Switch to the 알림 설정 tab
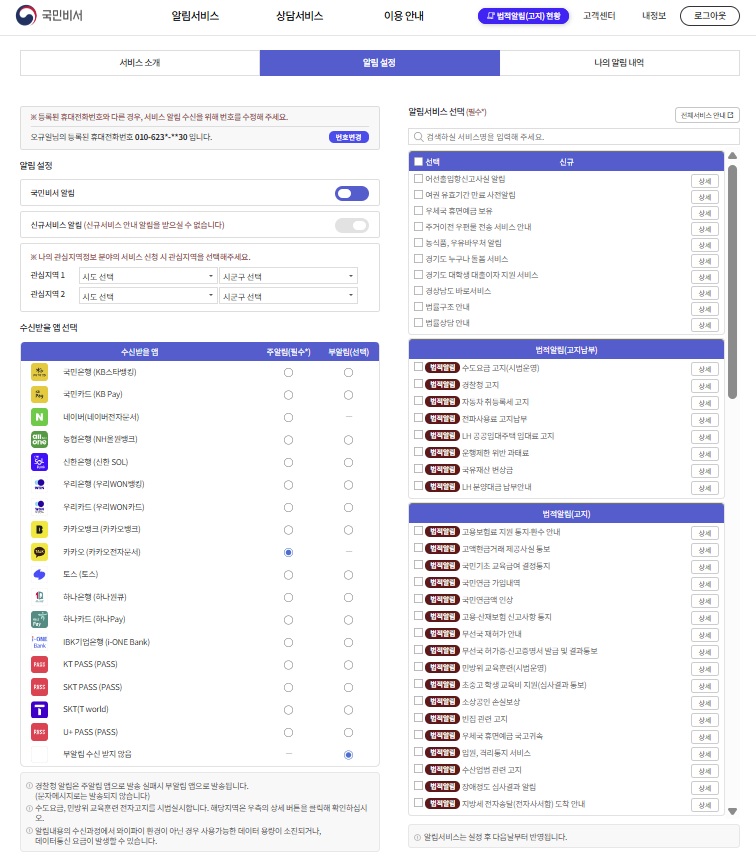 pyautogui.click(x=379, y=63)
